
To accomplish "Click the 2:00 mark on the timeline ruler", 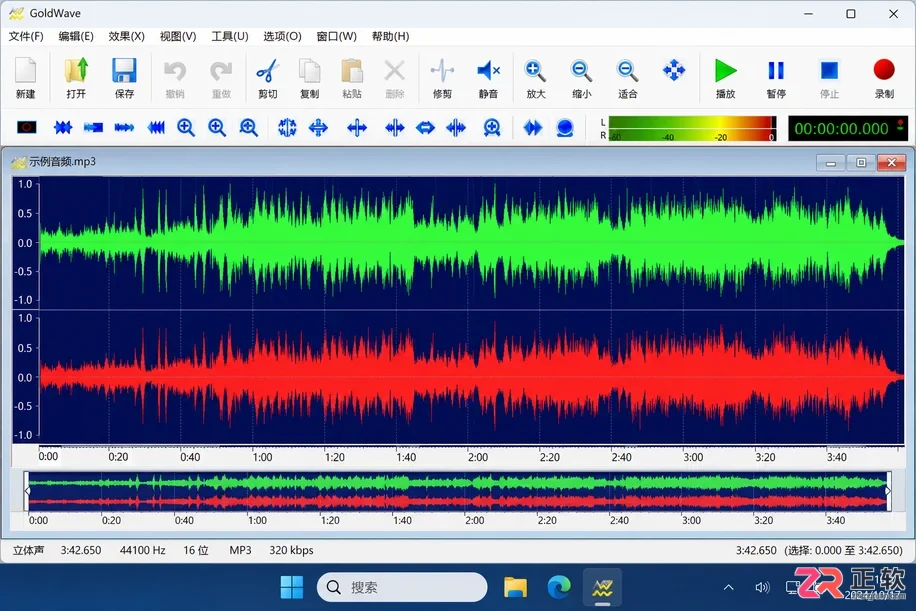I will click(x=478, y=457).
